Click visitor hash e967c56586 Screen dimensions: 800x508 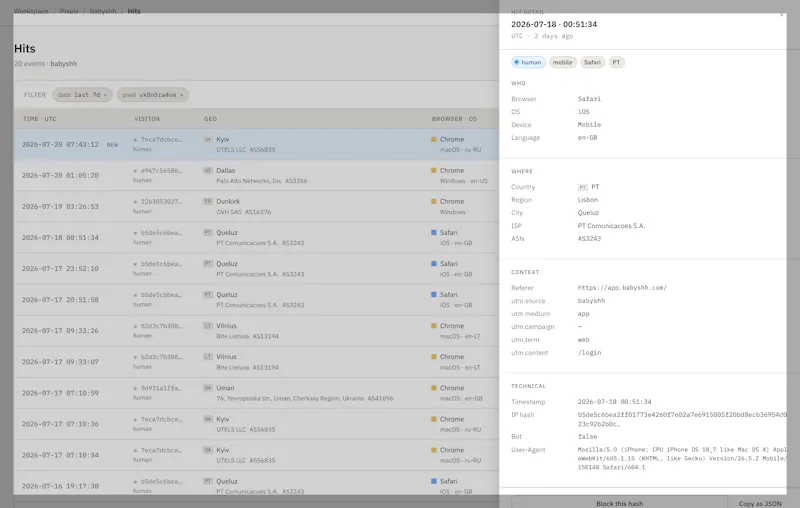coord(161,171)
